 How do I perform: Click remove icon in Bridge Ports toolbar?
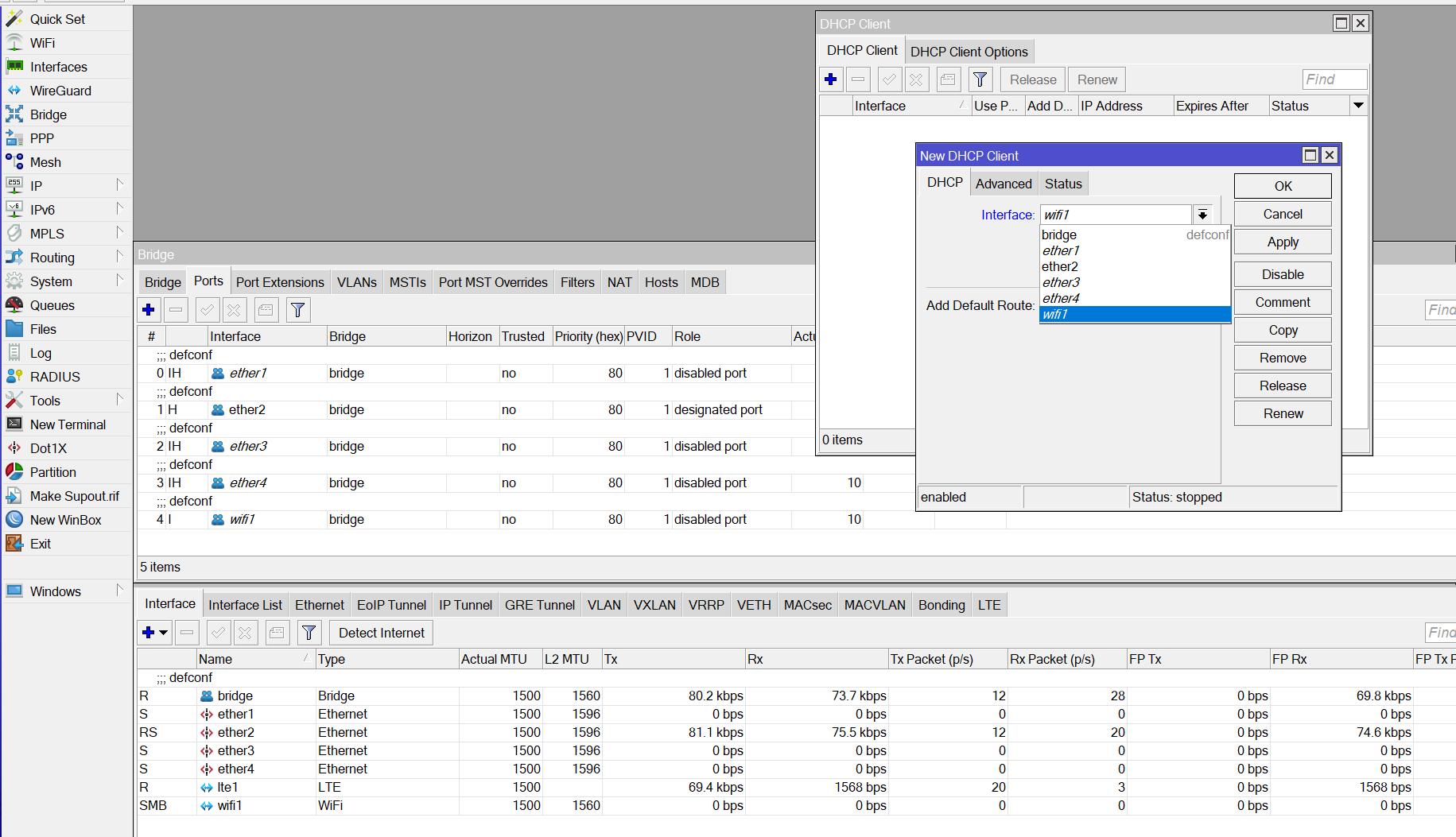pos(176,310)
